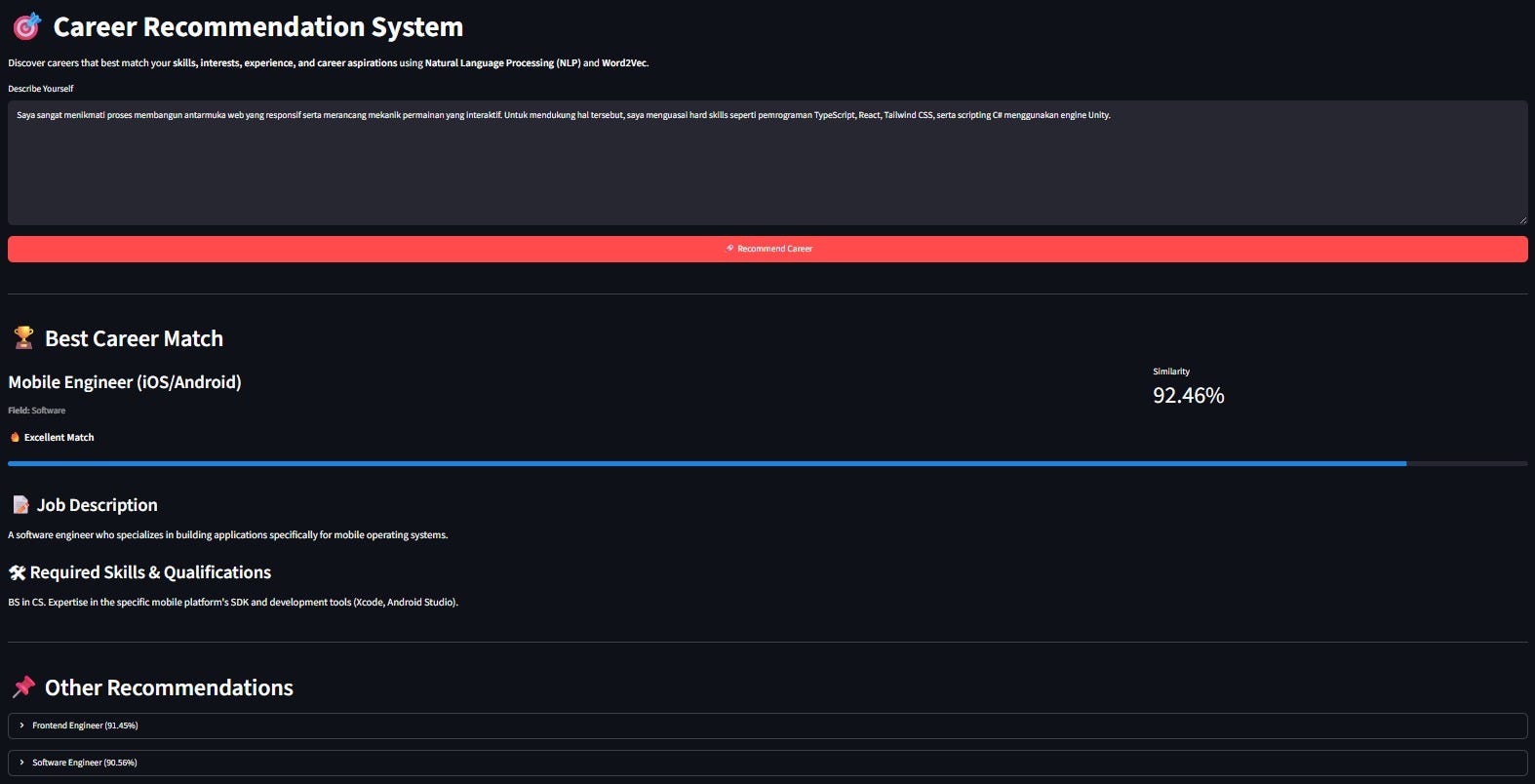
Task: Expand the Frontend Engineer (91.45%) recommendation
Action: (x=767, y=725)
